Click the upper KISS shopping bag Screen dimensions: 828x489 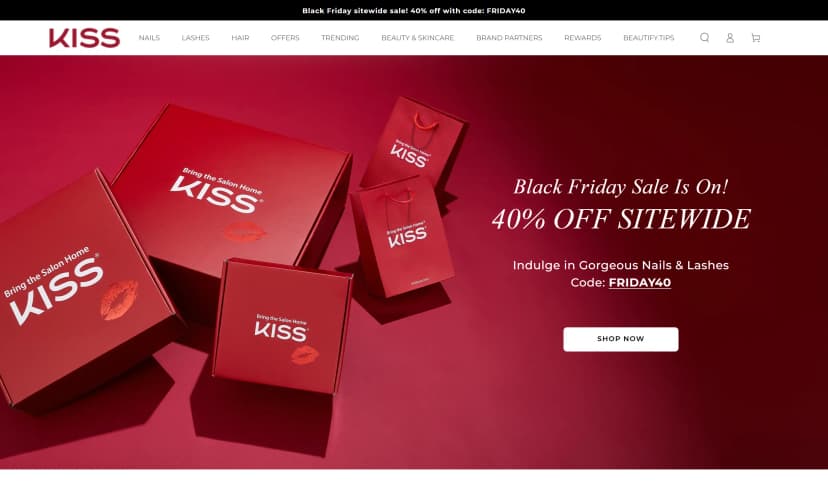(x=413, y=143)
